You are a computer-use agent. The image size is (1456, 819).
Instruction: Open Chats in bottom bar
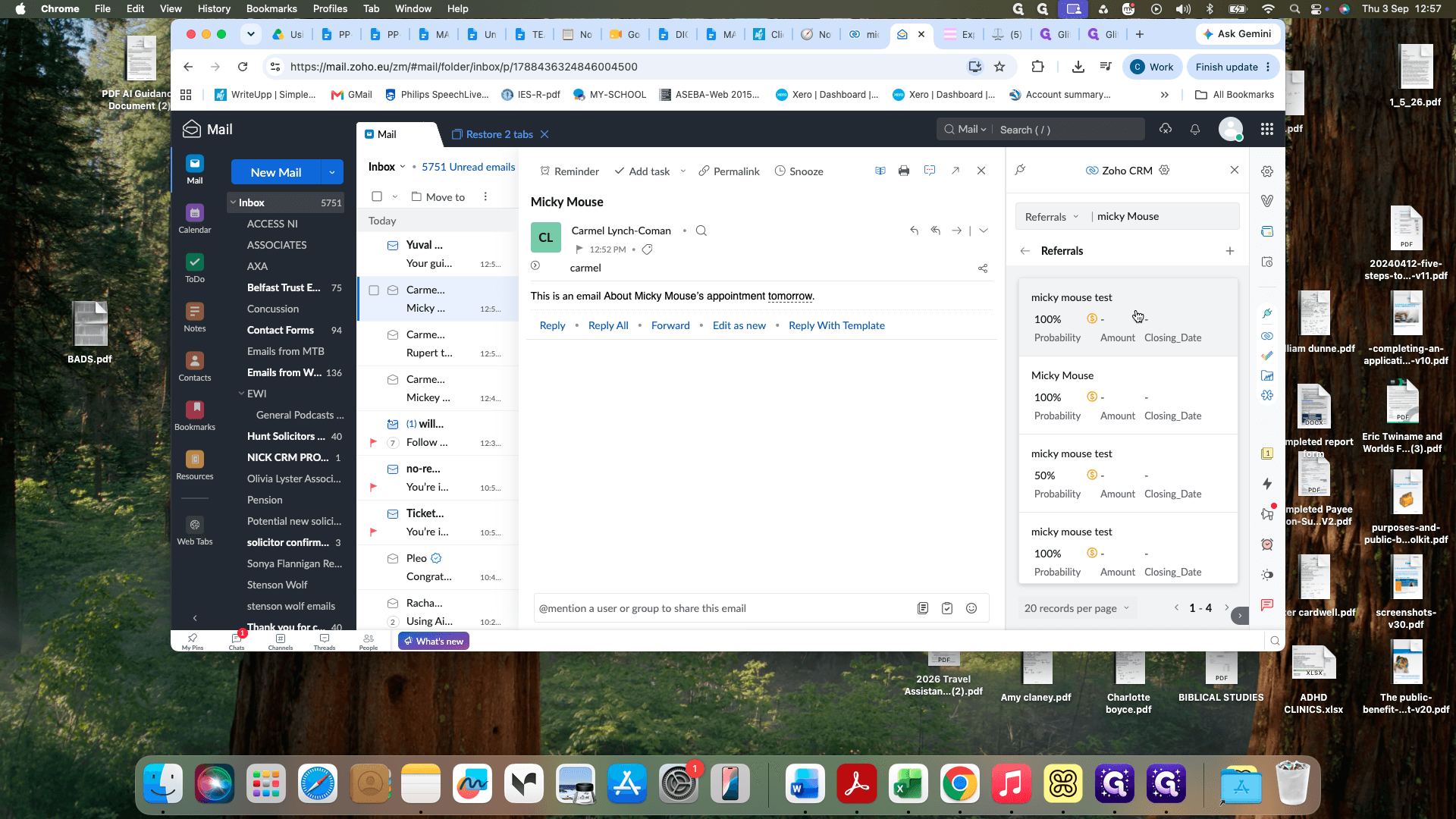237,642
